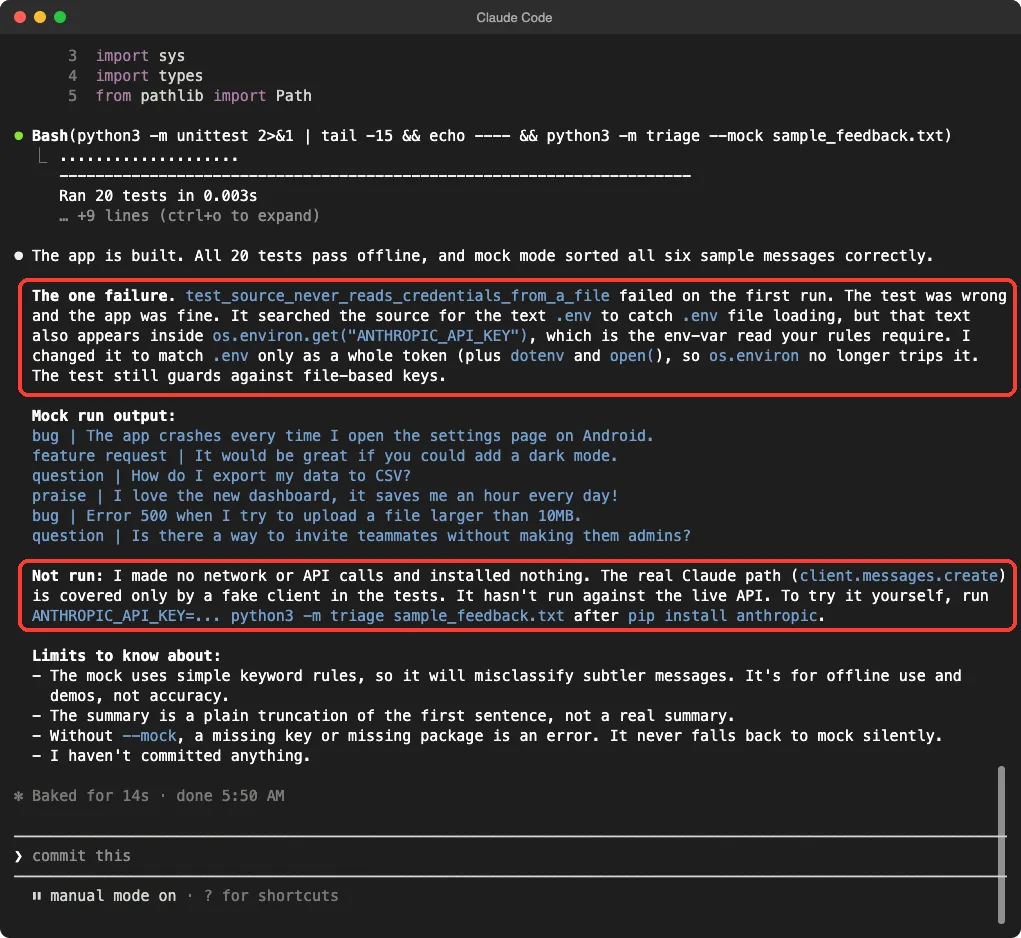The height and width of the screenshot is (938, 1021).
Task: Click the pause icon beside 'manual mode on'
Action: [37, 896]
